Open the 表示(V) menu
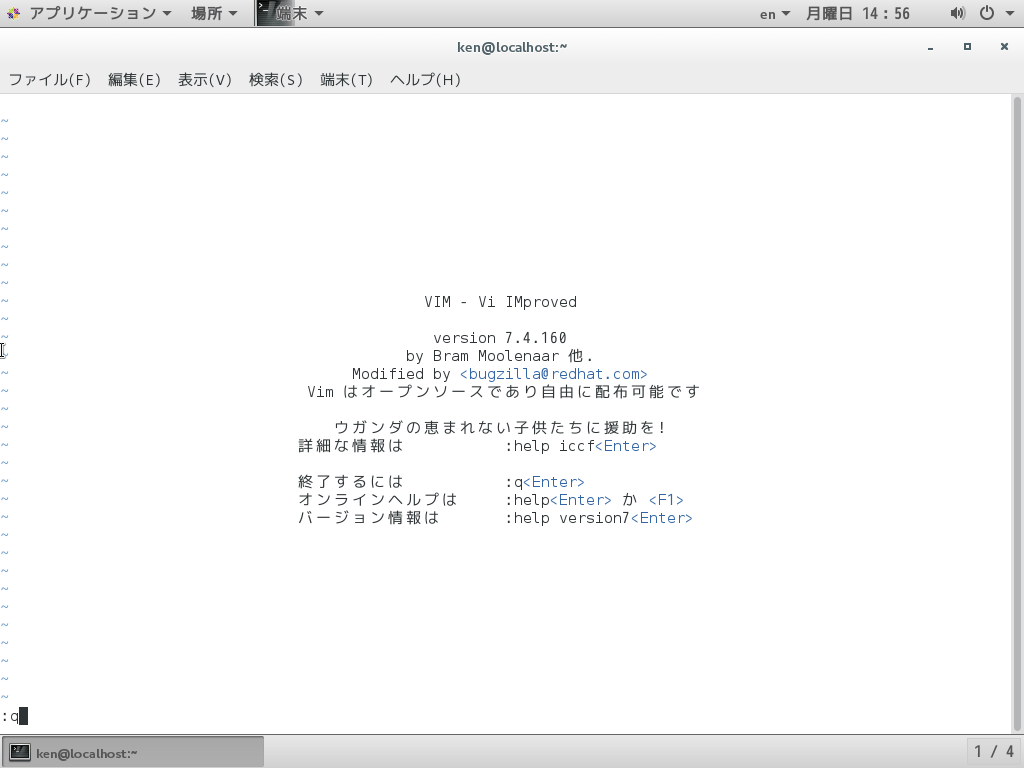 (x=204, y=79)
